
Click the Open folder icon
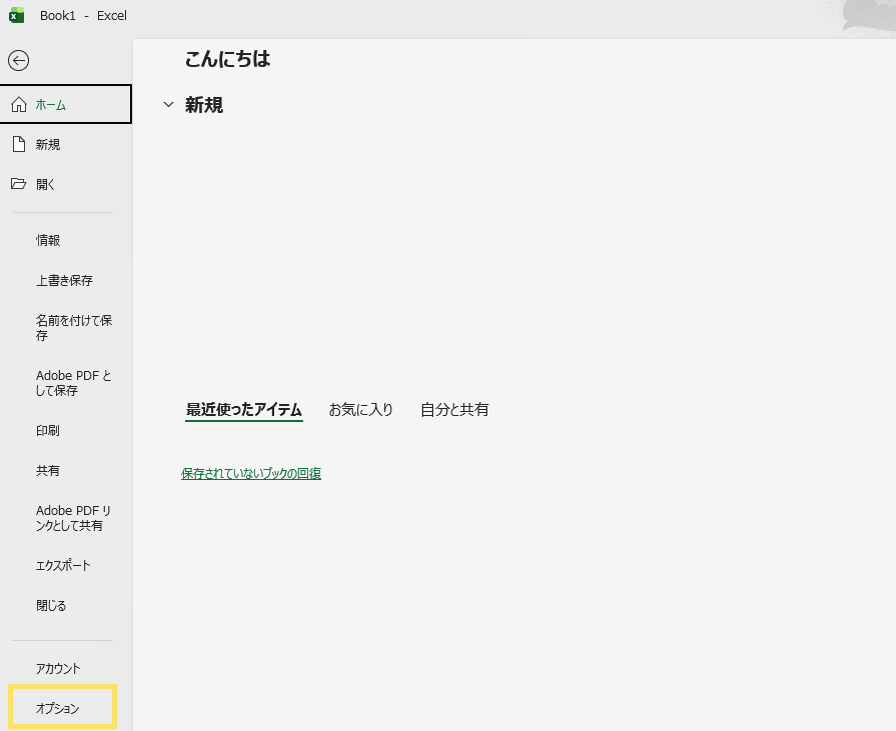[x=18, y=184]
